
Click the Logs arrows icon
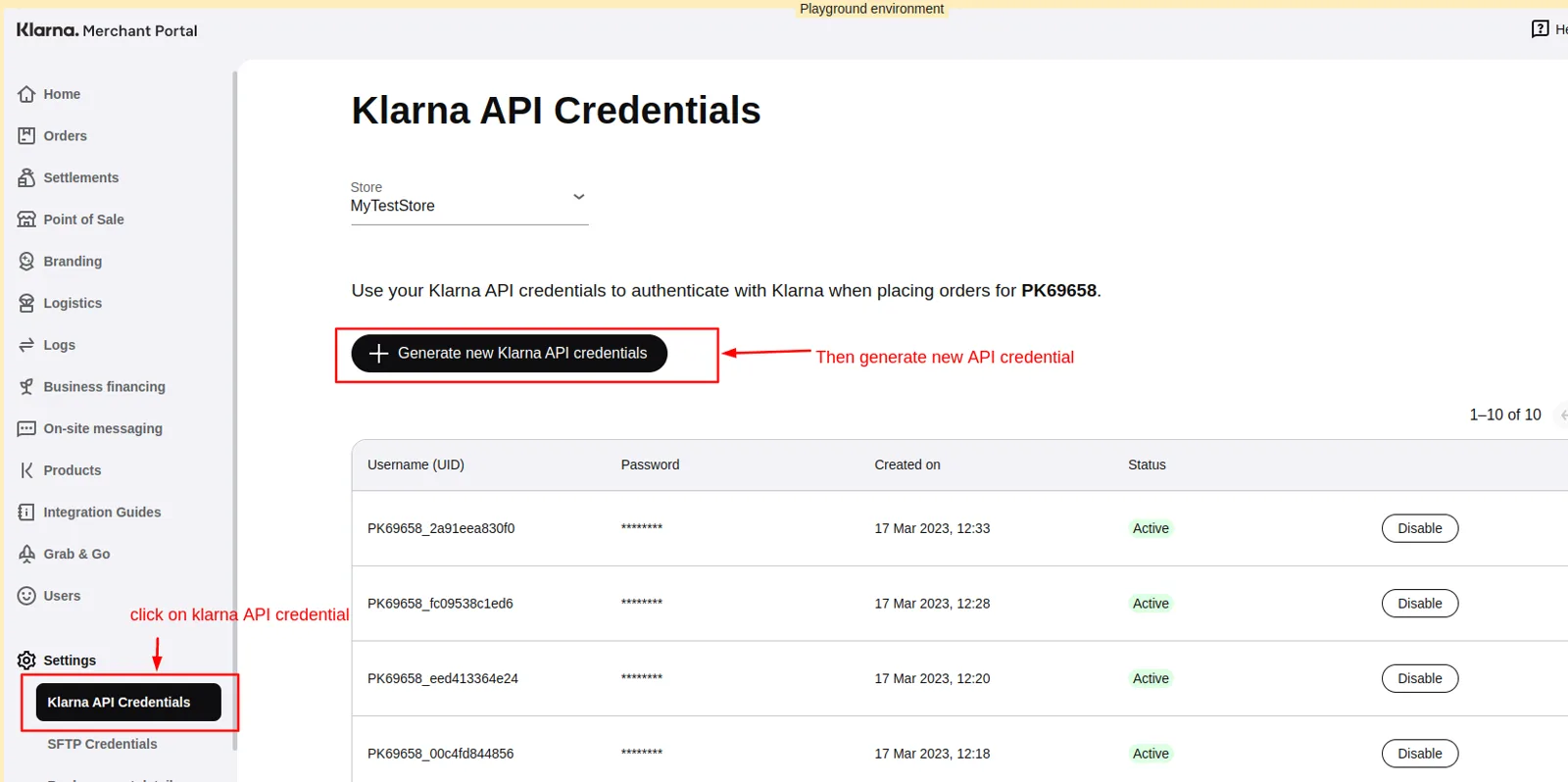(x=26, y=345)
